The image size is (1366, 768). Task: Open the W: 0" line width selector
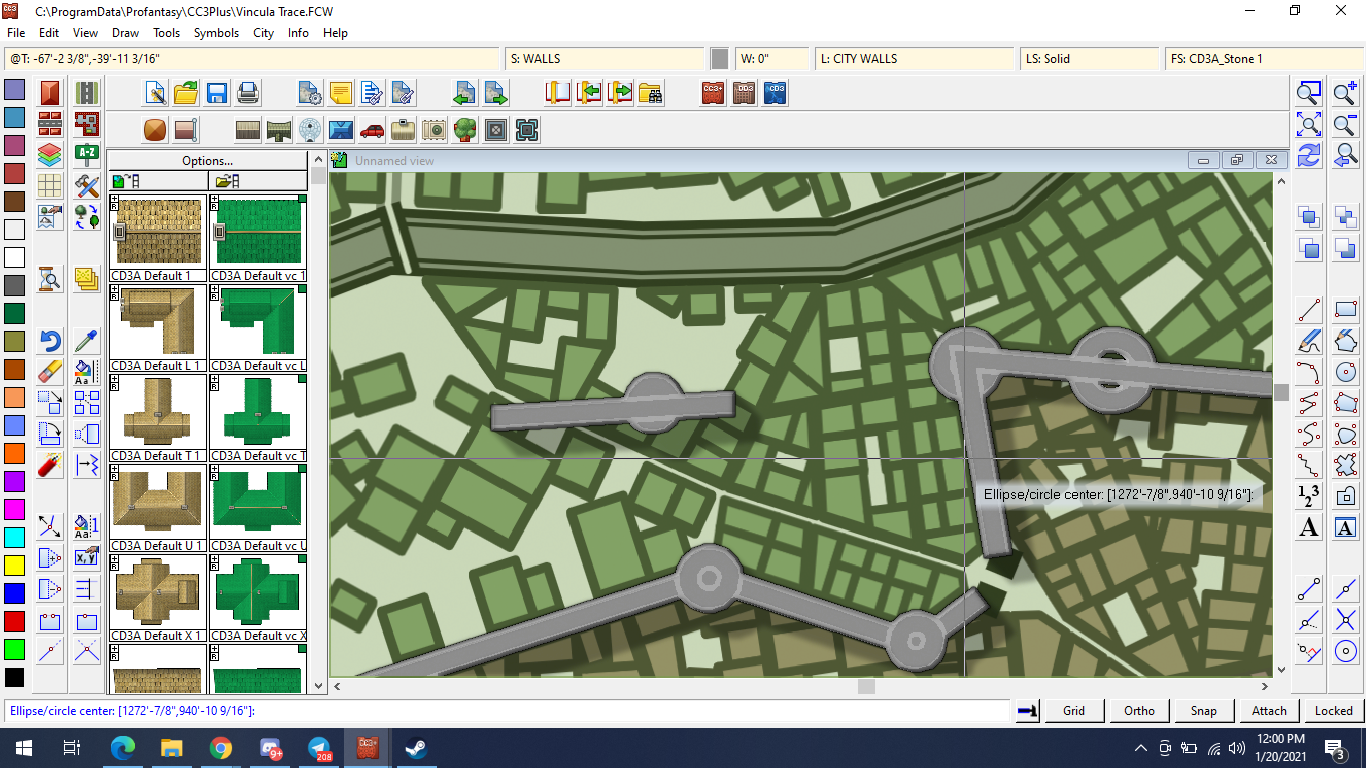click(x=771, y=59)
